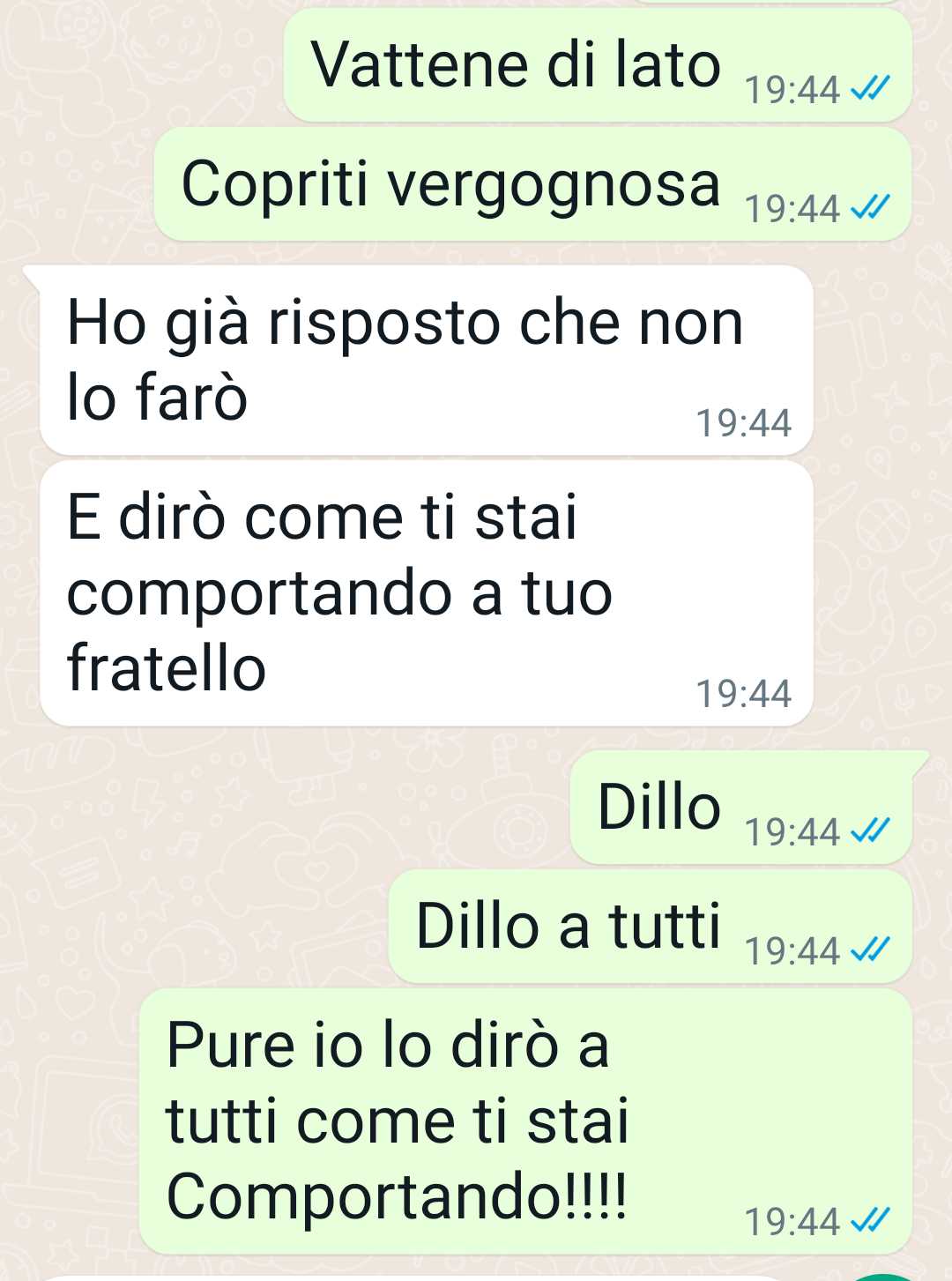Tap the 19:44 timestamp beside "fratello"
Screen dimensions: 952x1281
pyautogui.click(x=744, y=694)
